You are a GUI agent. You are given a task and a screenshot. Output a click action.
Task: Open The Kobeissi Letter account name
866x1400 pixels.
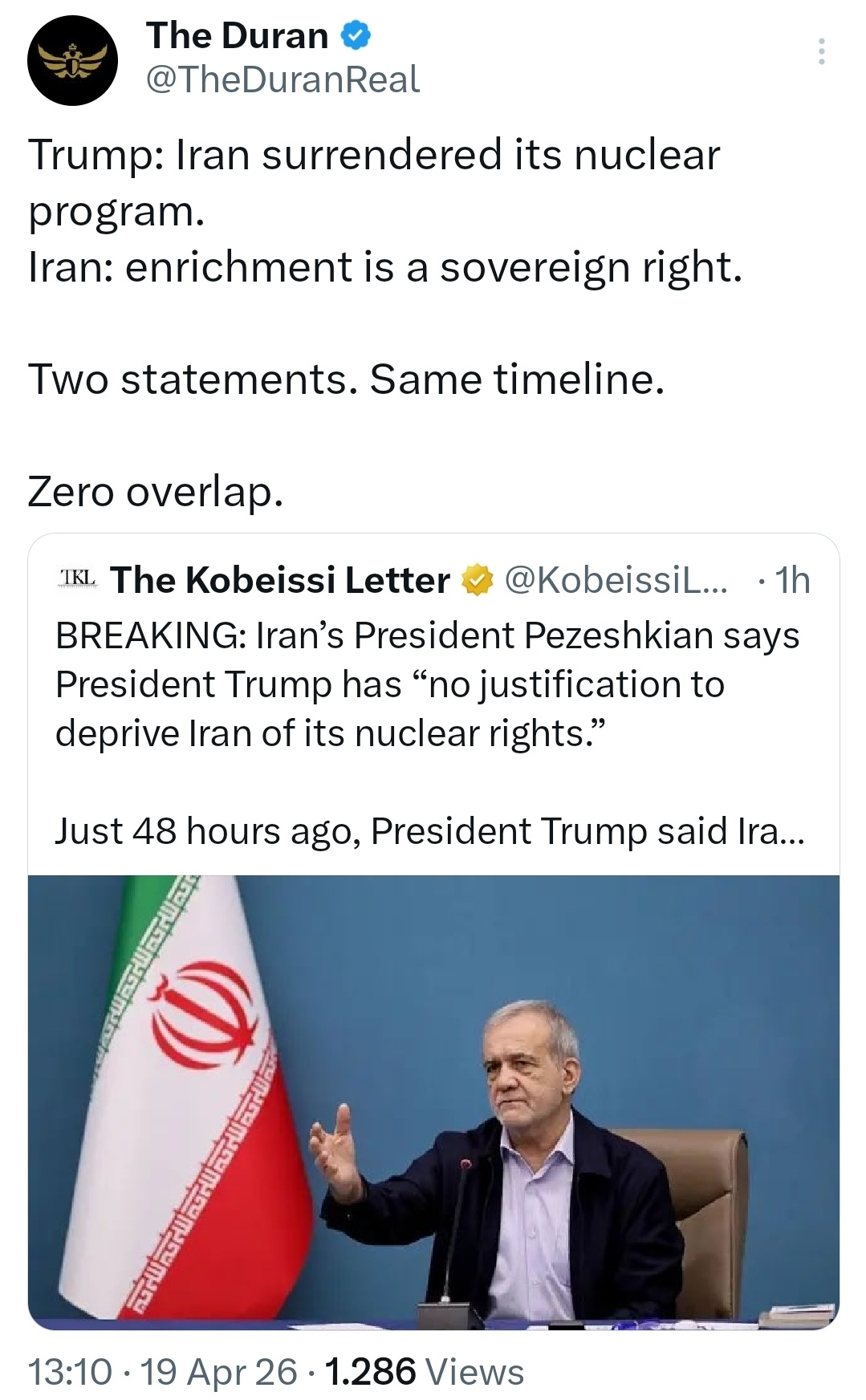280,580
